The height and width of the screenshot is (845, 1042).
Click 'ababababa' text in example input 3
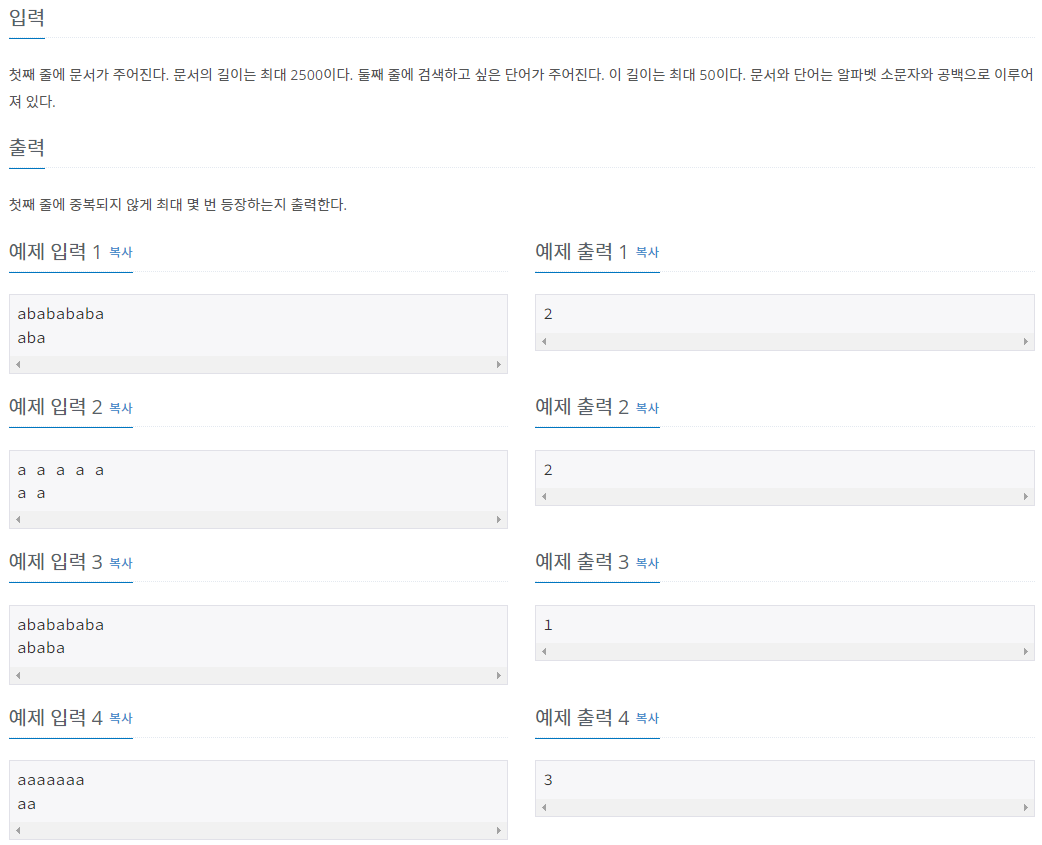tap(60, 625)
